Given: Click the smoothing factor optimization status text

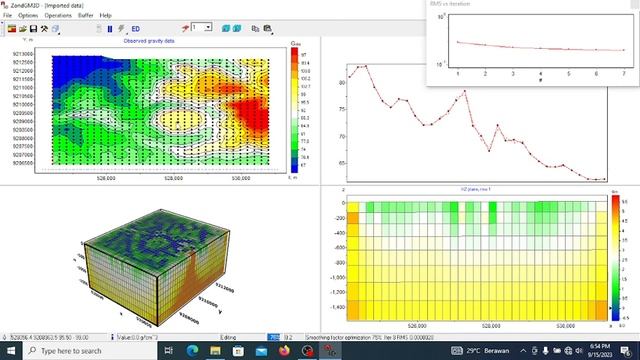Looking at the screenshot, I should pyautogui.click(x=369, y=338).
